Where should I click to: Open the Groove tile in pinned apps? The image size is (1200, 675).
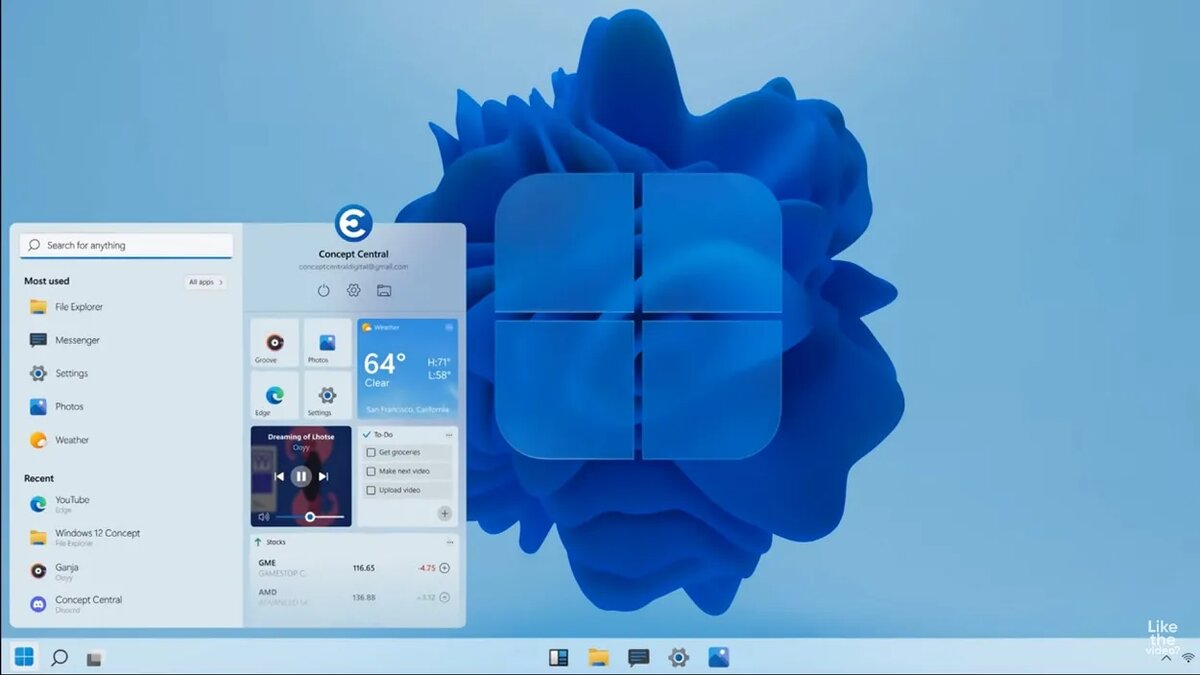[x=273, y=343]
